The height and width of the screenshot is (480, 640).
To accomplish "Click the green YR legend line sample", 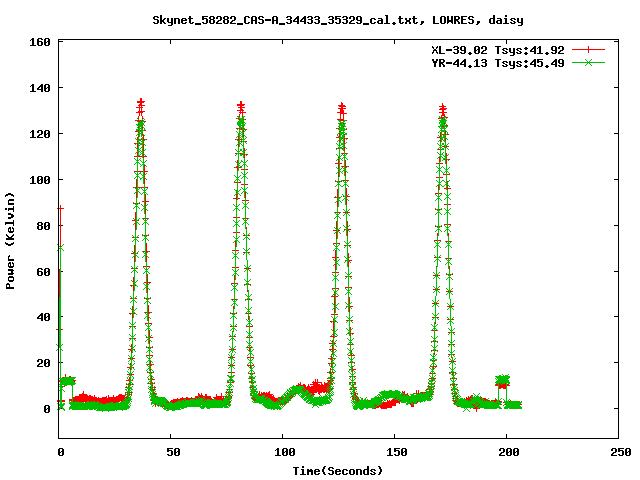I will click(588, 62).
